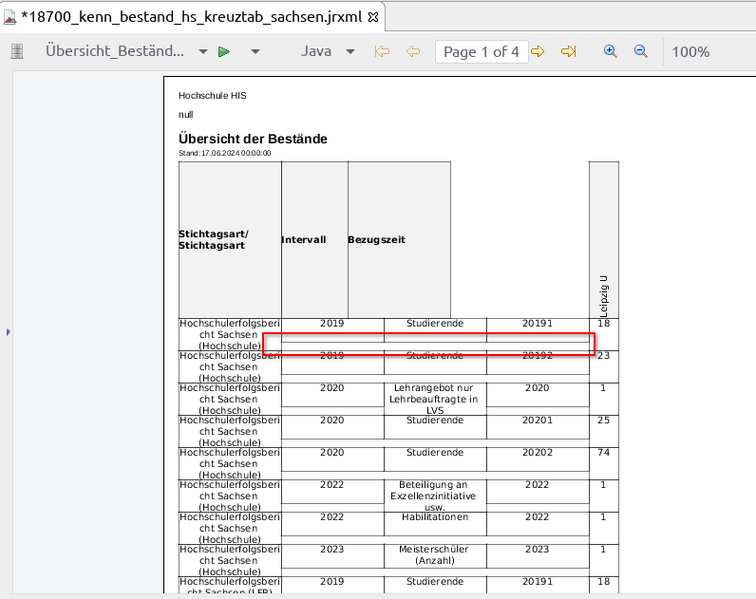Click the Meisterschüler (Anzahl) cell
Viewport: 756px width, 599px height.
pos(435,555)
